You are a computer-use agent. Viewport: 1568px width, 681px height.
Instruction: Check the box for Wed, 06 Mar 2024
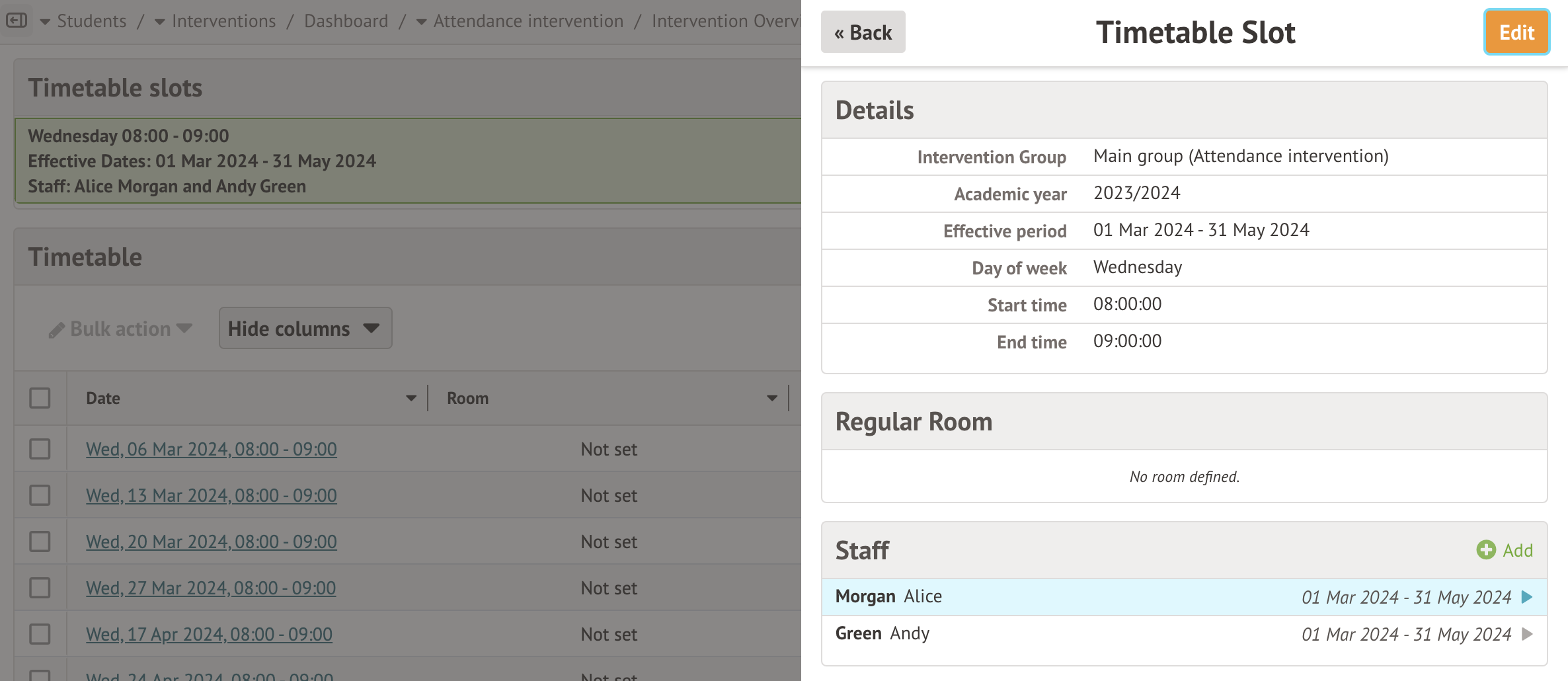40,449
